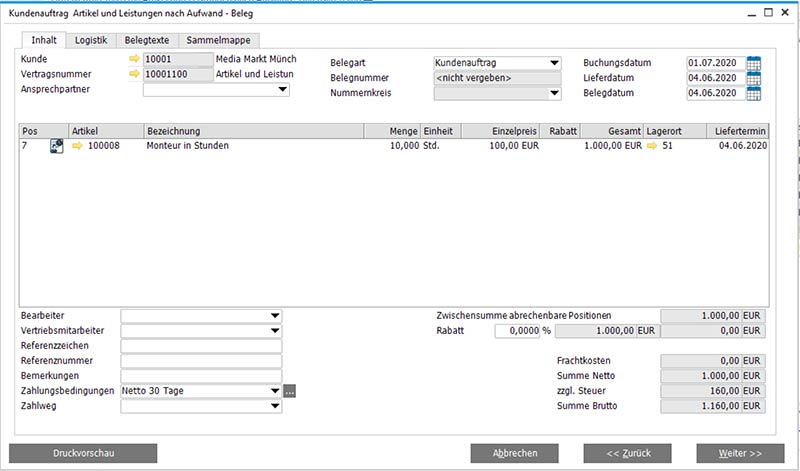Viewport: 800px width, 471px height.
Task: Switch to the Logistik tab
Action: pos(91,40)
